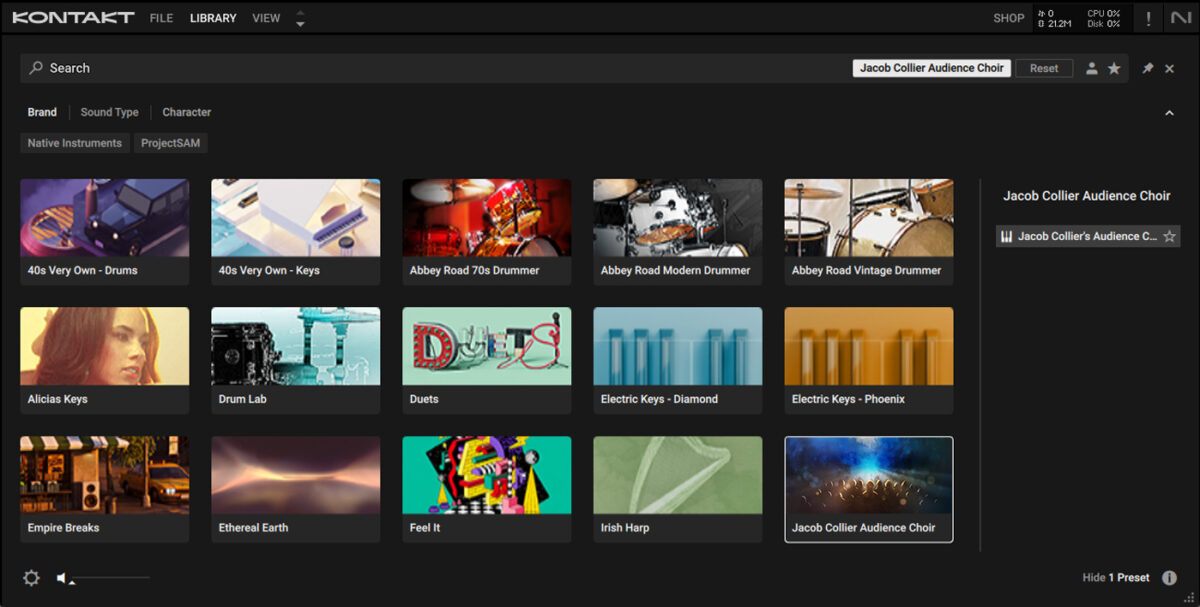
Task: Open the Empire Breaks library
Action: 105,489
